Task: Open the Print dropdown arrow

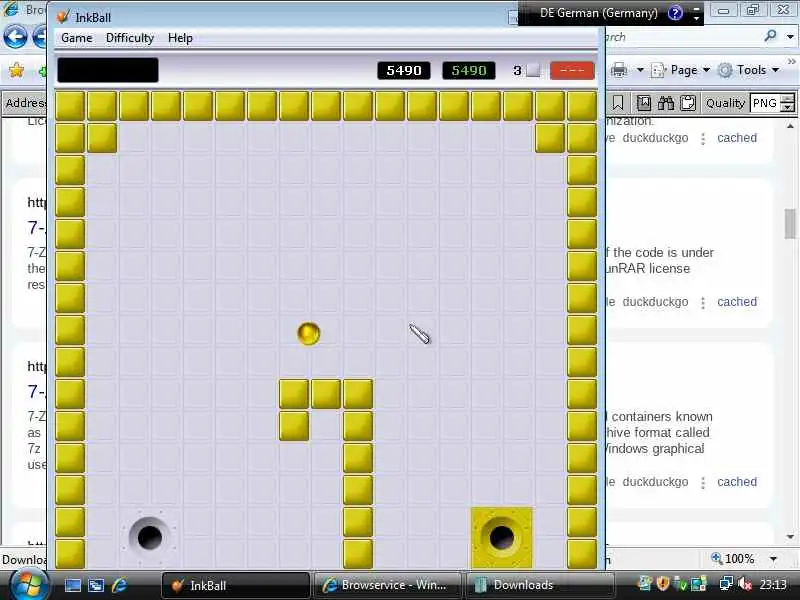Action: (x=640, y=70)
